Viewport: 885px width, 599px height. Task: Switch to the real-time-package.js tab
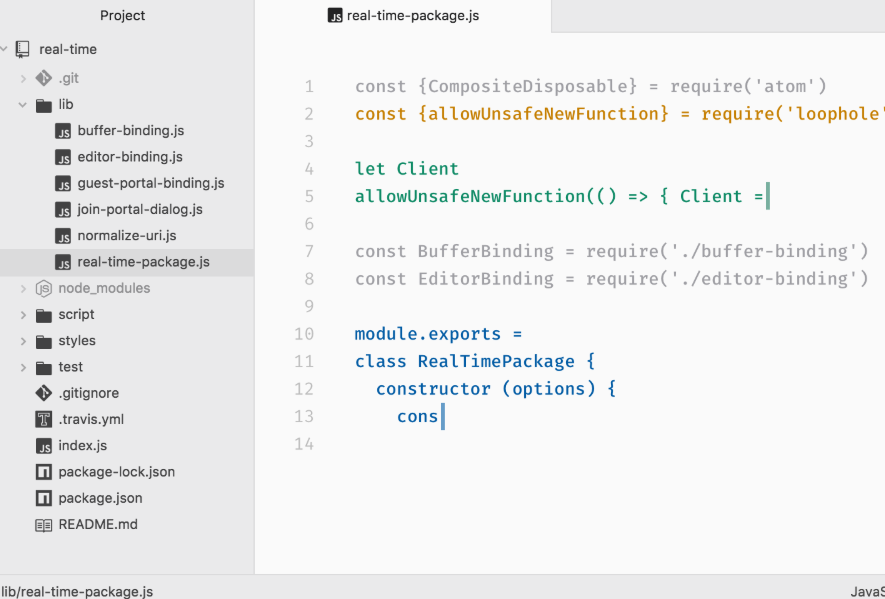click(411, 16)
